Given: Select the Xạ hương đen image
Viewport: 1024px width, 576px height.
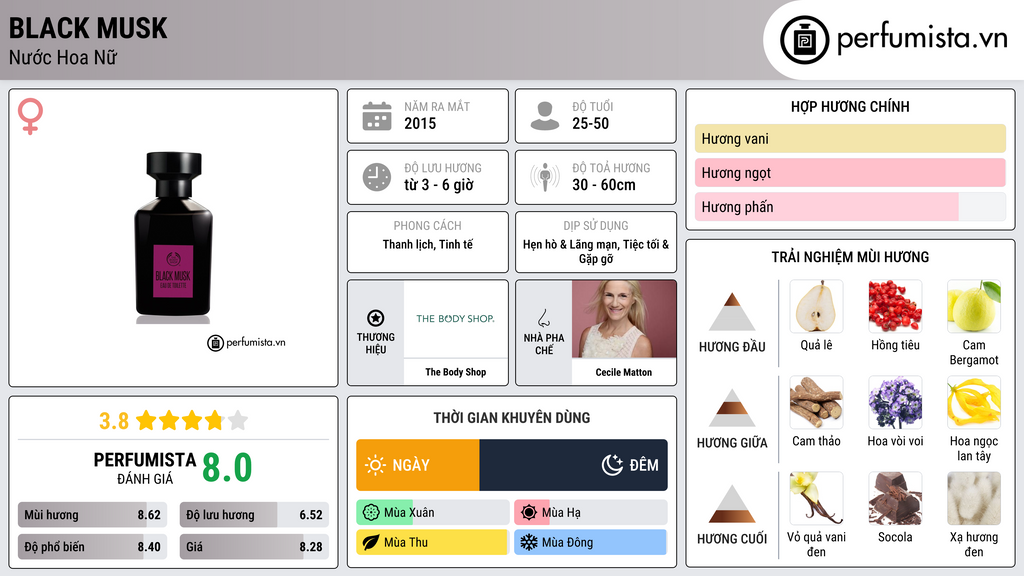Looking at the screenshot, I should click(974, 498).
